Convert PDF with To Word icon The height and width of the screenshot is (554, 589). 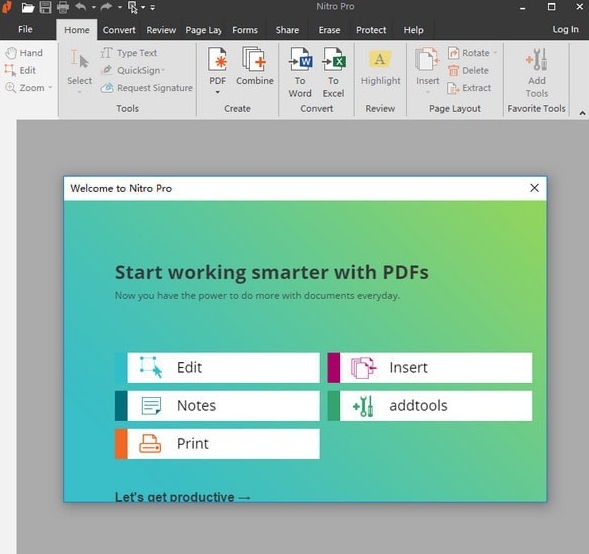300,59
